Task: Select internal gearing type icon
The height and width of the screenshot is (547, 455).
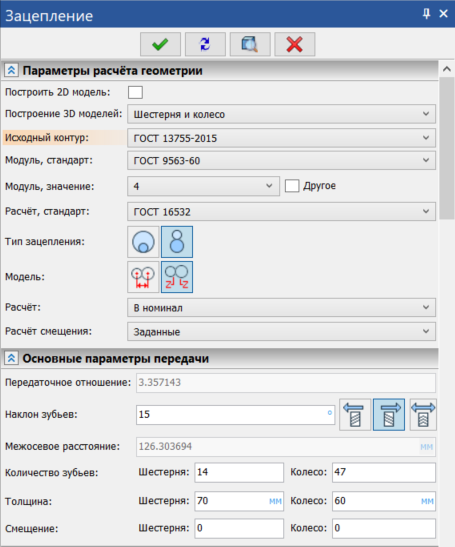Action: pos(143,242)
